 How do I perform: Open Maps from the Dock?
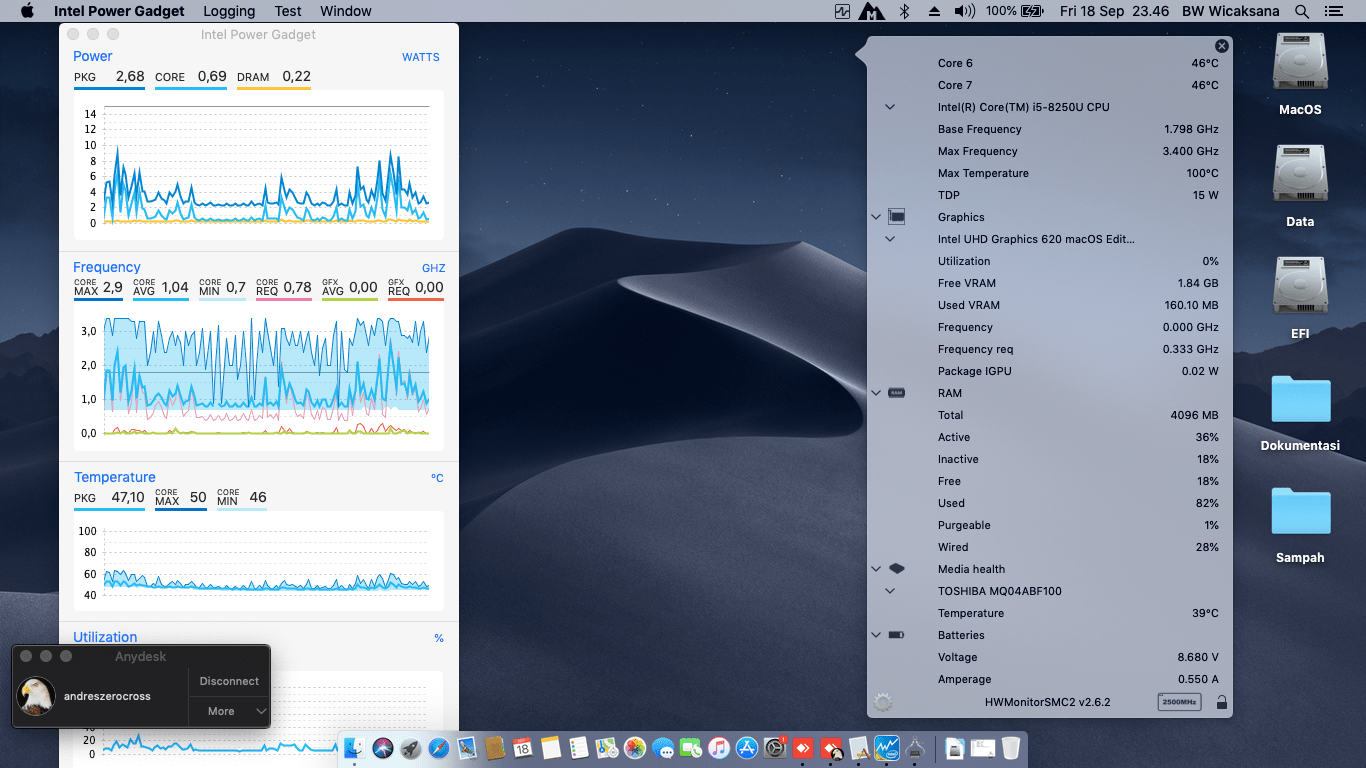(606, 747)
